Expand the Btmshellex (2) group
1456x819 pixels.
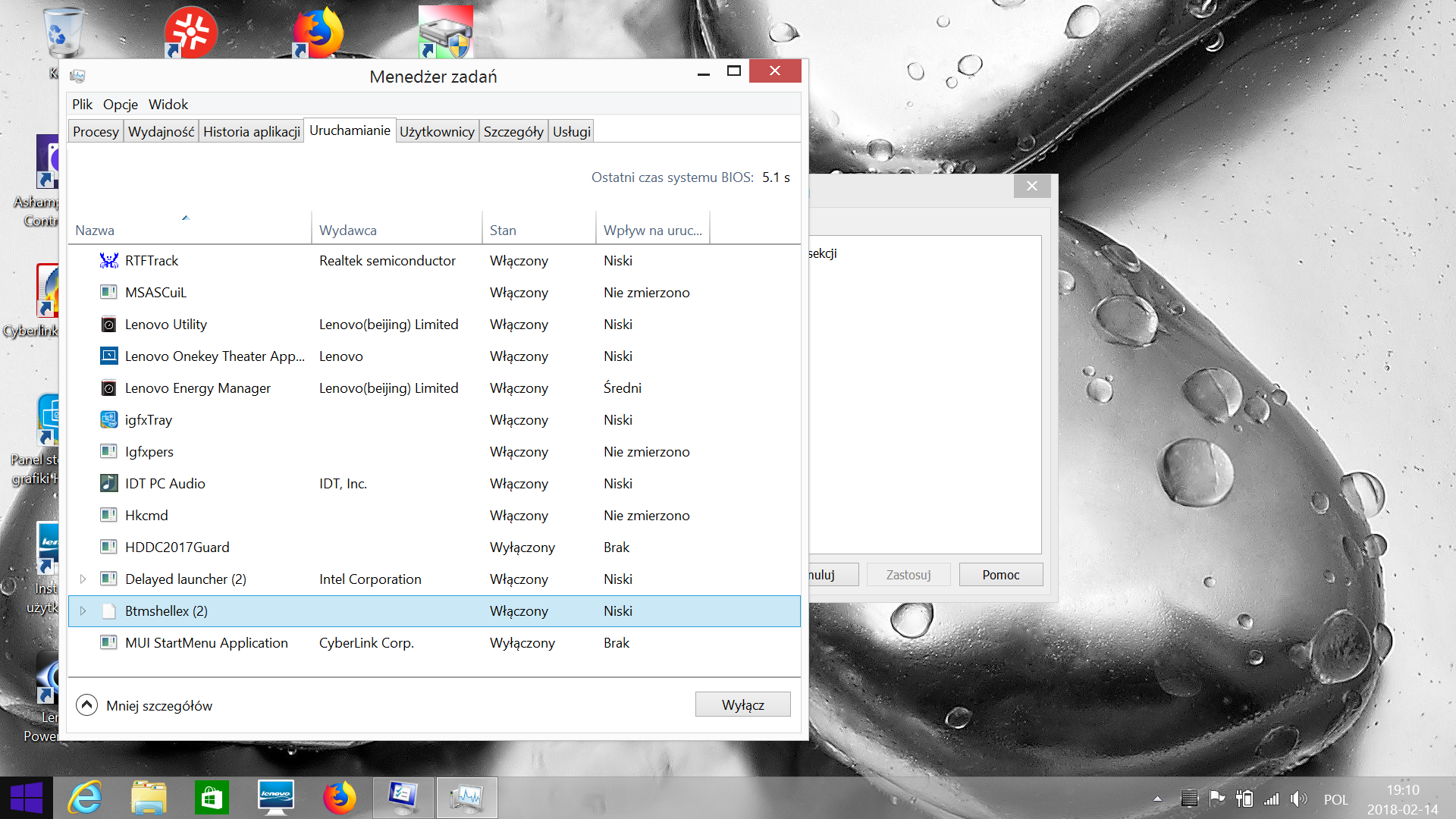(83, 610)
